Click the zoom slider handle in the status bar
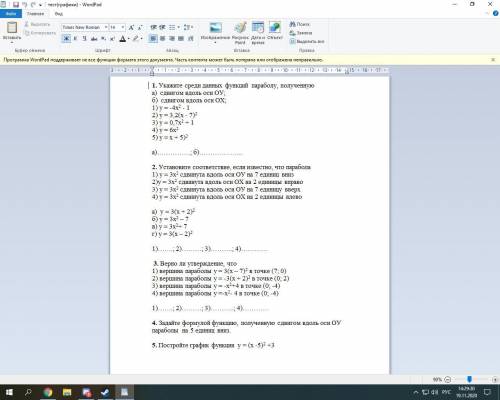Viewport: 500px width, 400px height. point(469,379)
